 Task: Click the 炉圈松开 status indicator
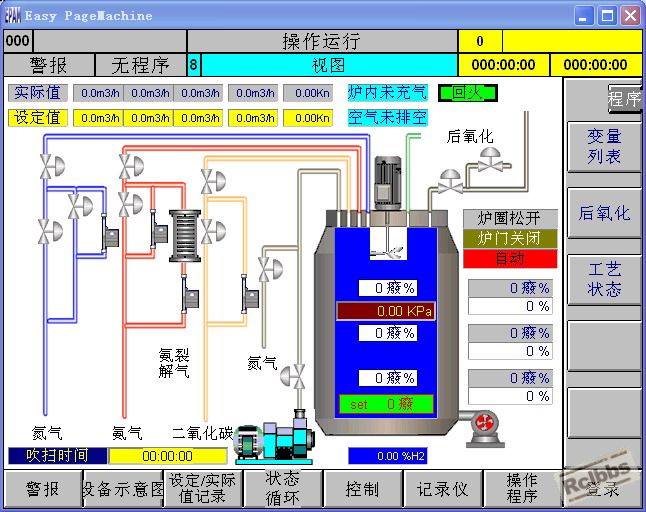pos(510,218)
